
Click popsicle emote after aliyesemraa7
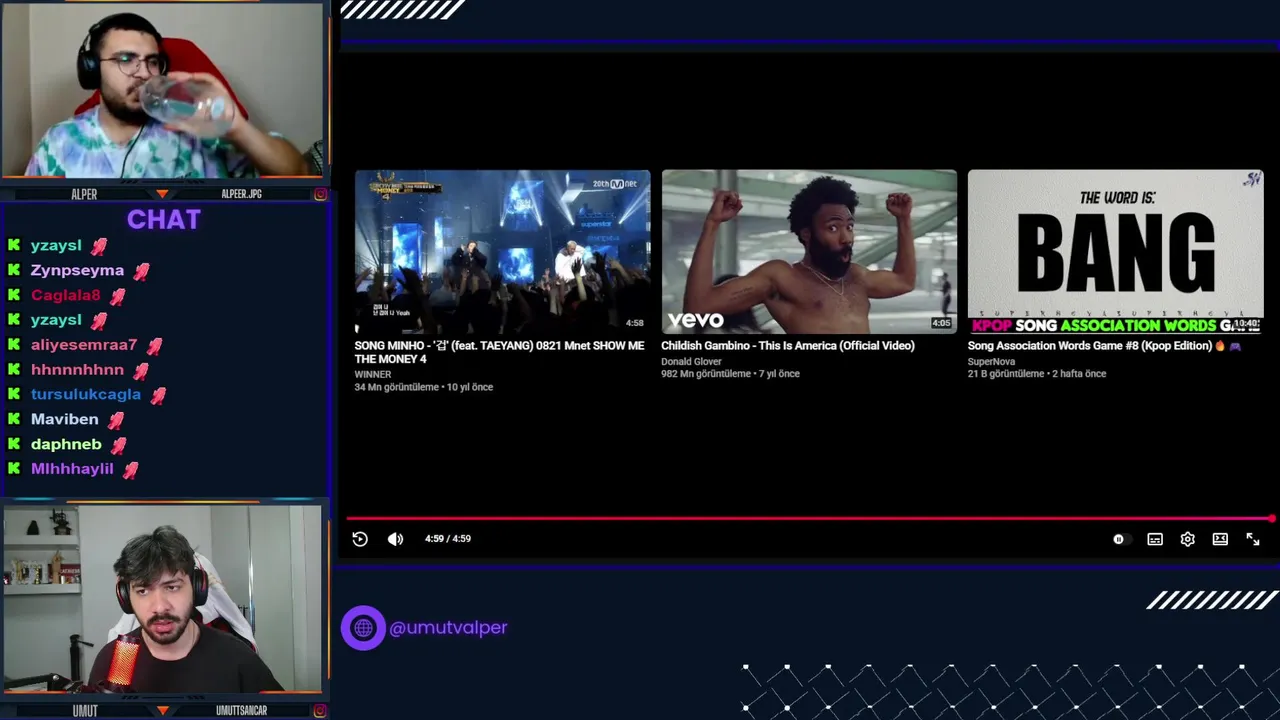click(154, 346)
